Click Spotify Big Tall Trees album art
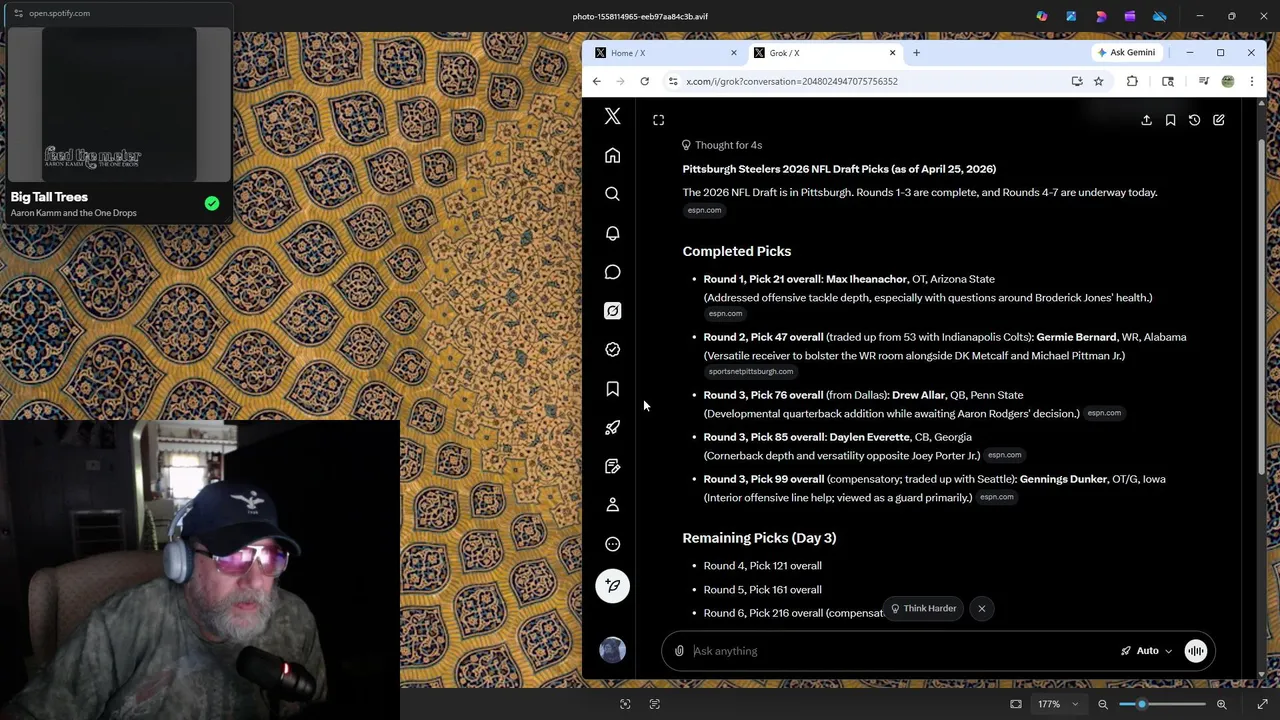Screen dimensions: 1280x720 118,104
